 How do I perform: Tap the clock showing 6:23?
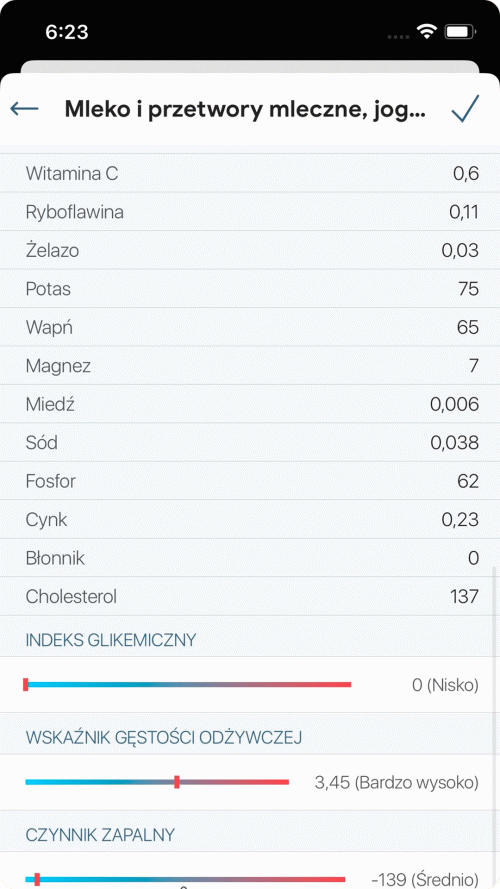pyautogui.click(x=67, y=32)
